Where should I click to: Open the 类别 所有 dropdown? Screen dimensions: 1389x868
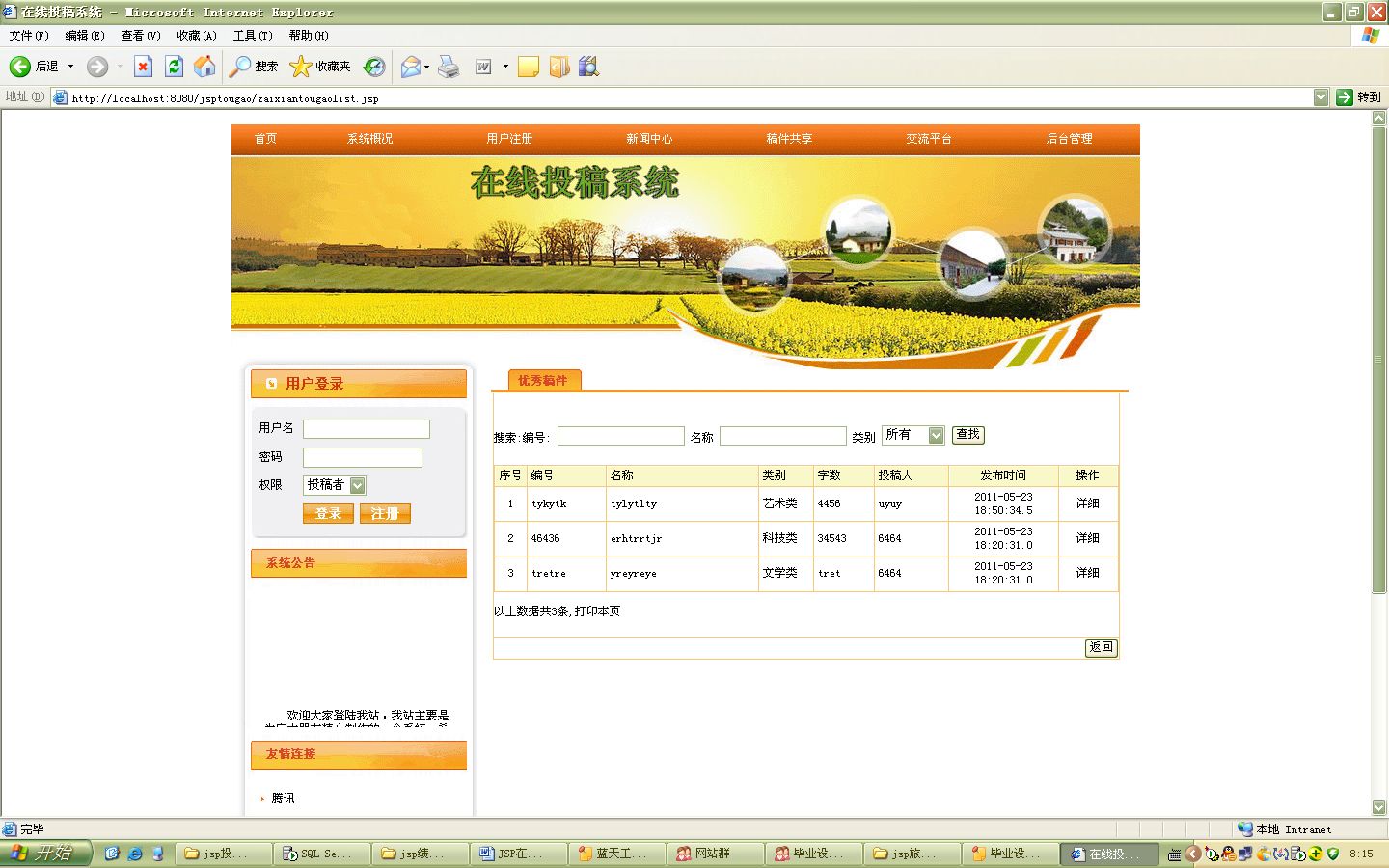click(912, 435)
